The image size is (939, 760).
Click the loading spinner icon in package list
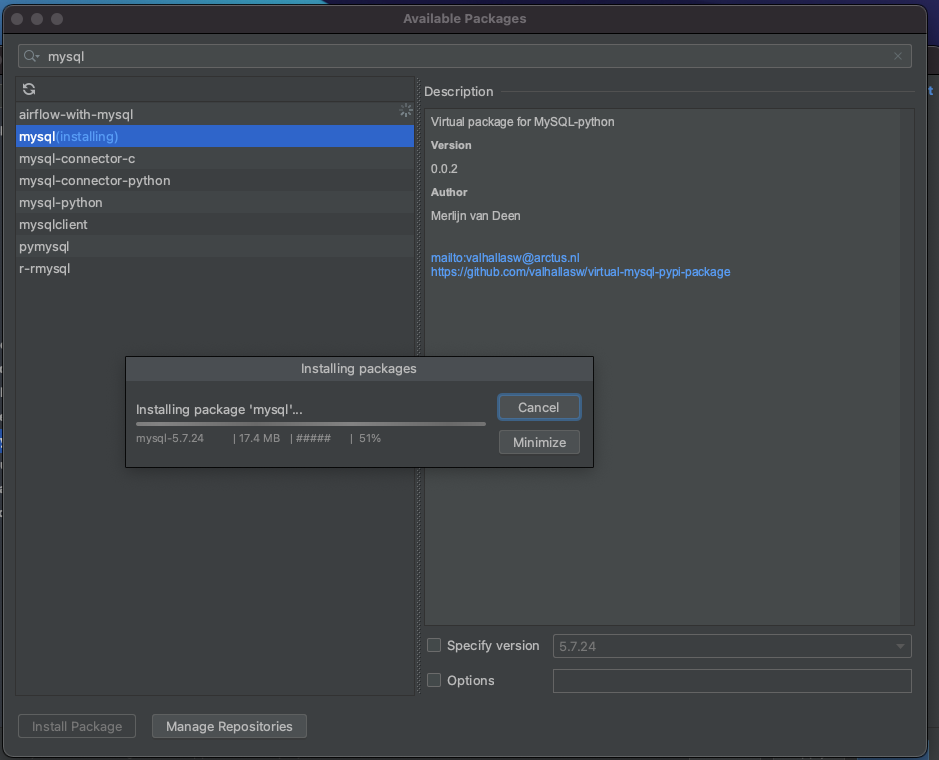(405, 110)
